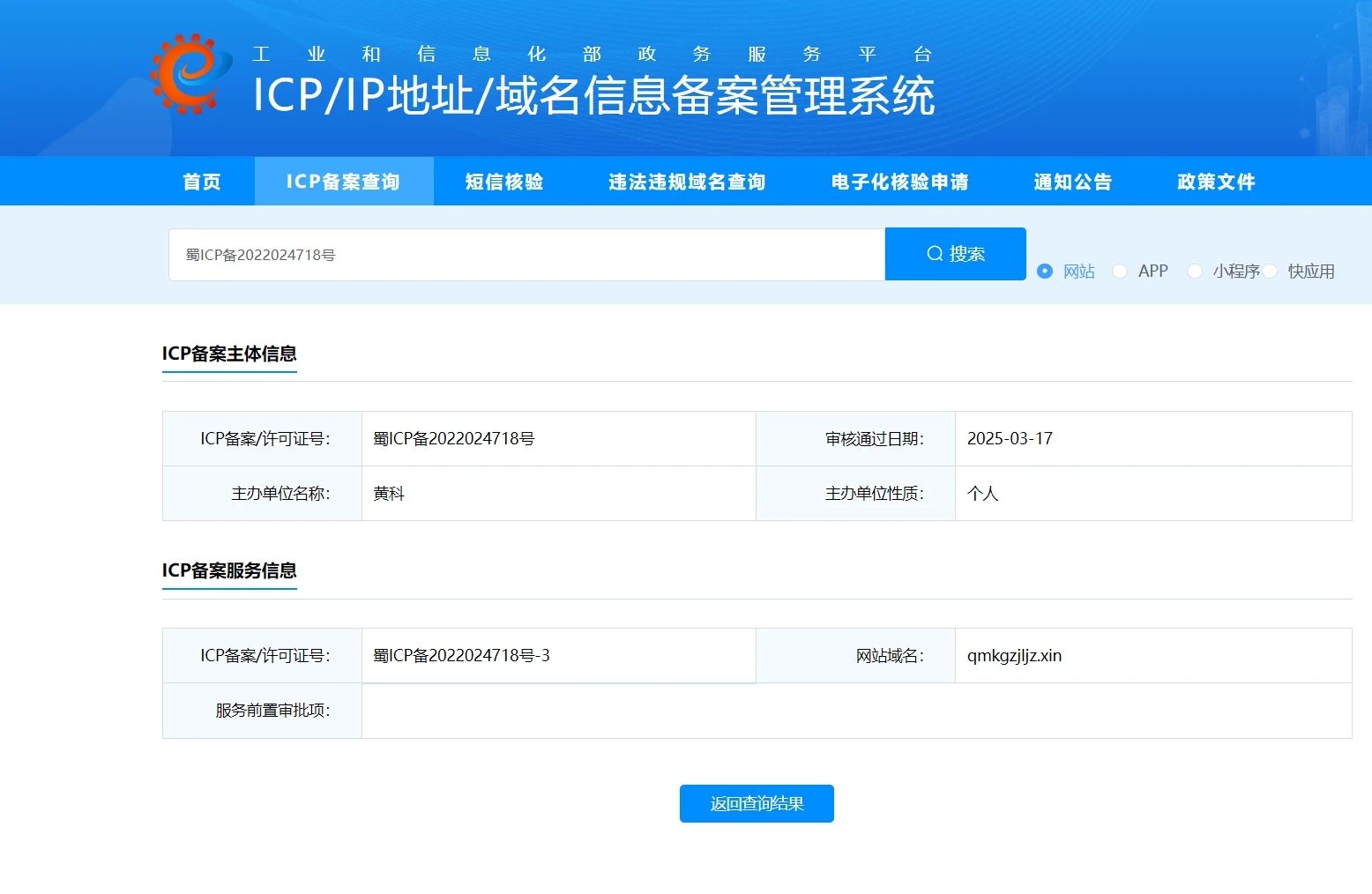Click the page title ICP/IP地址/域名信息备案管理系统
The image size is (1372, 894).
[593, 95]
